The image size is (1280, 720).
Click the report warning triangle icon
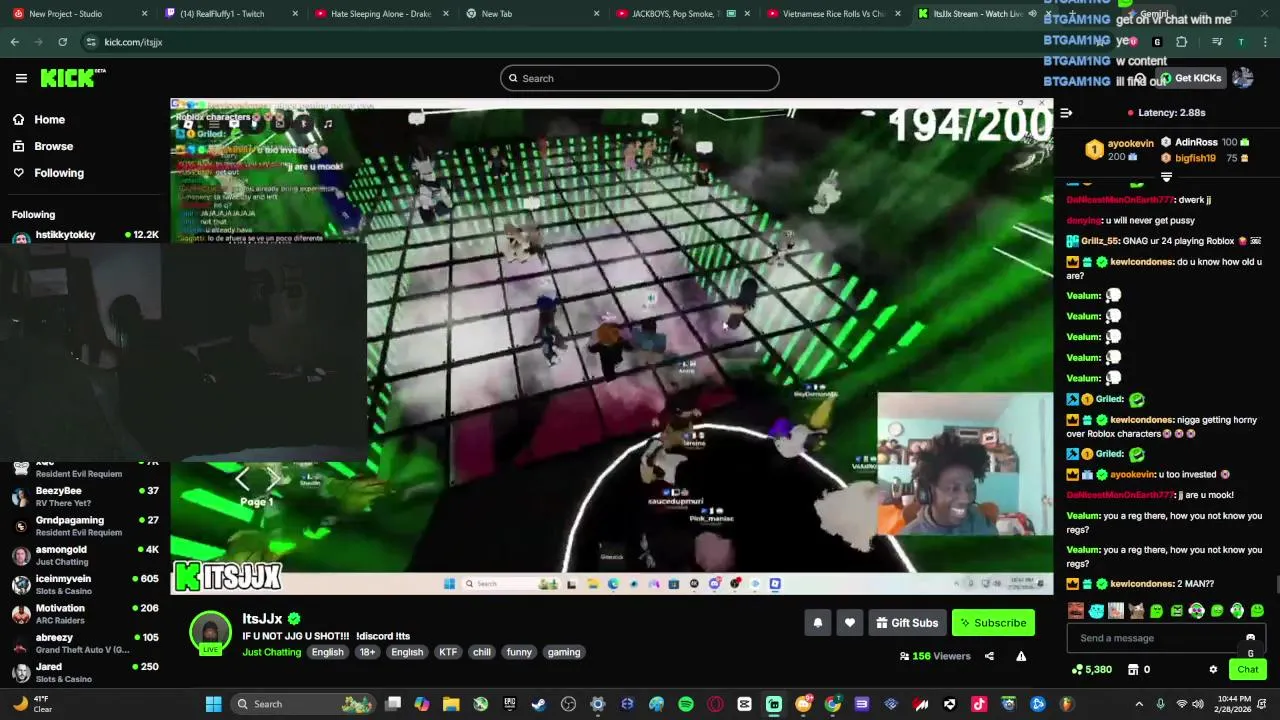pos(1021,656)
